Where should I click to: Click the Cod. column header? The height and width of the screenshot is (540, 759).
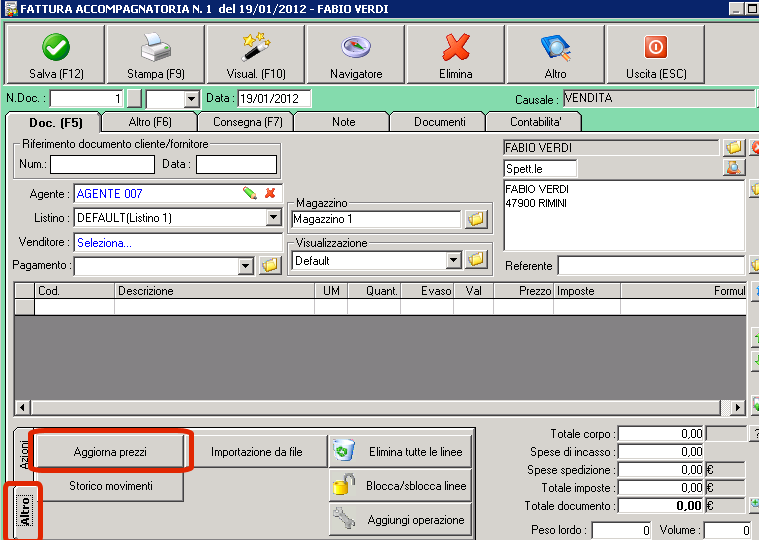[75, 291]
